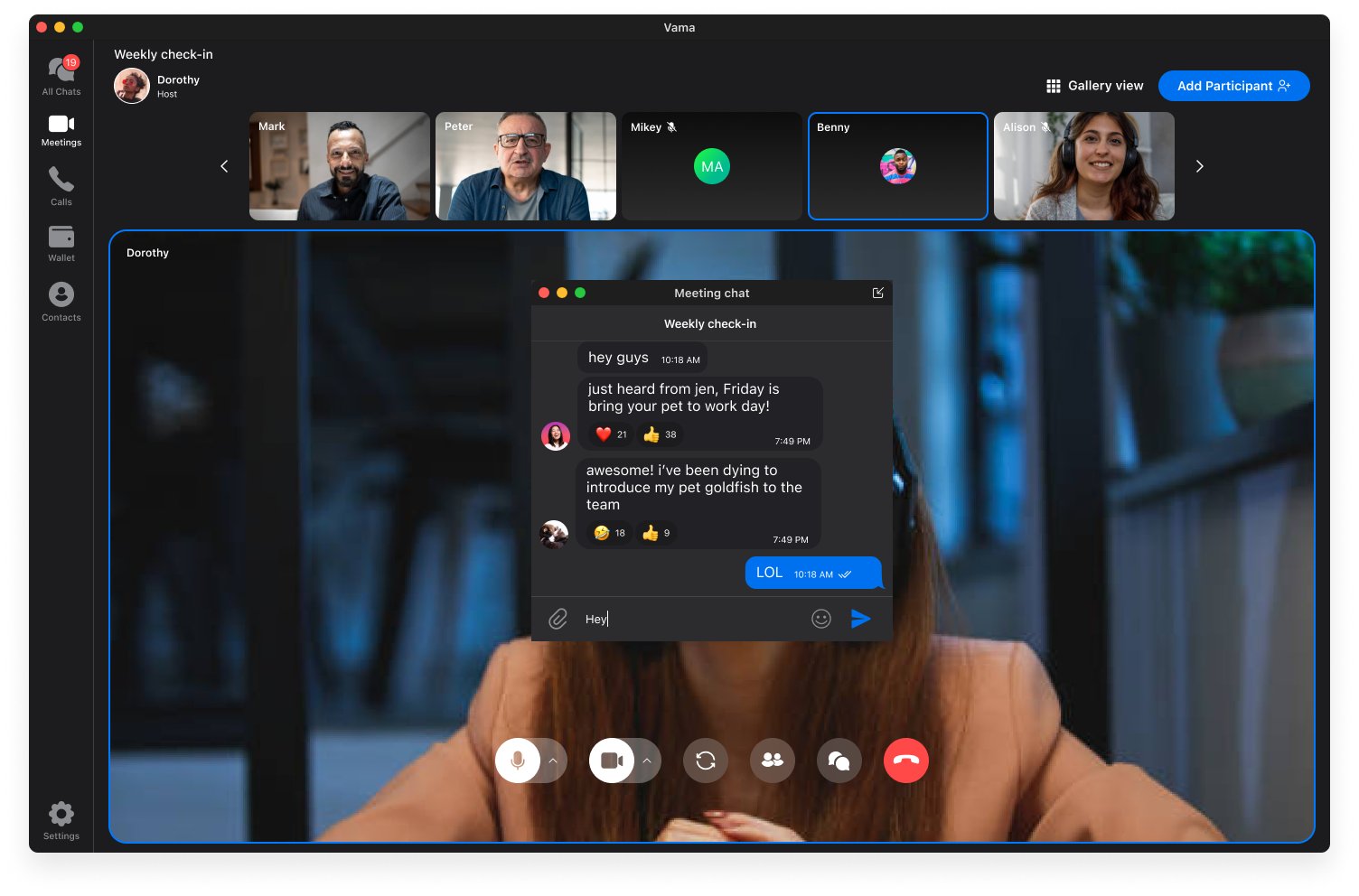Open the emoji picker in chat
This screenshot has height=896, width=1359.
821,619
